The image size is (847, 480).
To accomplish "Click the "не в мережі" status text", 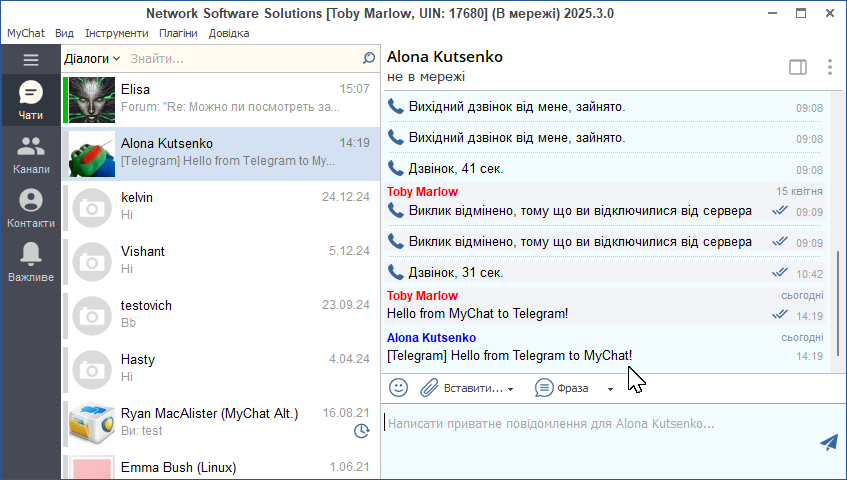I will click(x=426, y=77).
